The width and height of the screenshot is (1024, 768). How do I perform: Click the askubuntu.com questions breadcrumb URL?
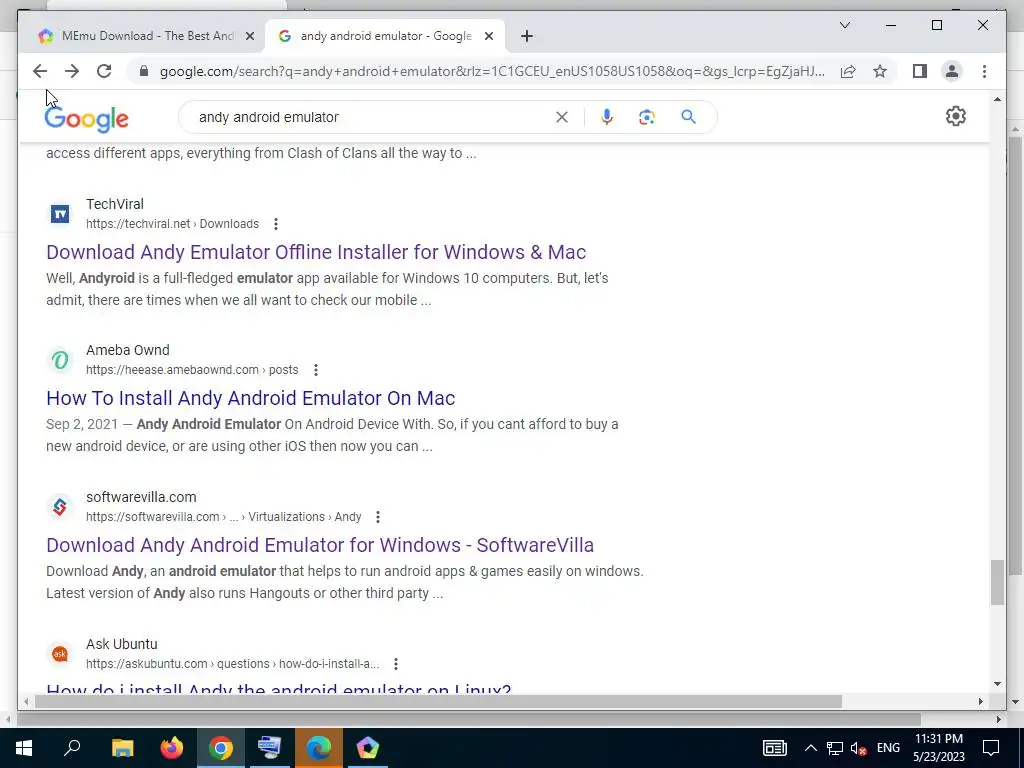point(232,664)
